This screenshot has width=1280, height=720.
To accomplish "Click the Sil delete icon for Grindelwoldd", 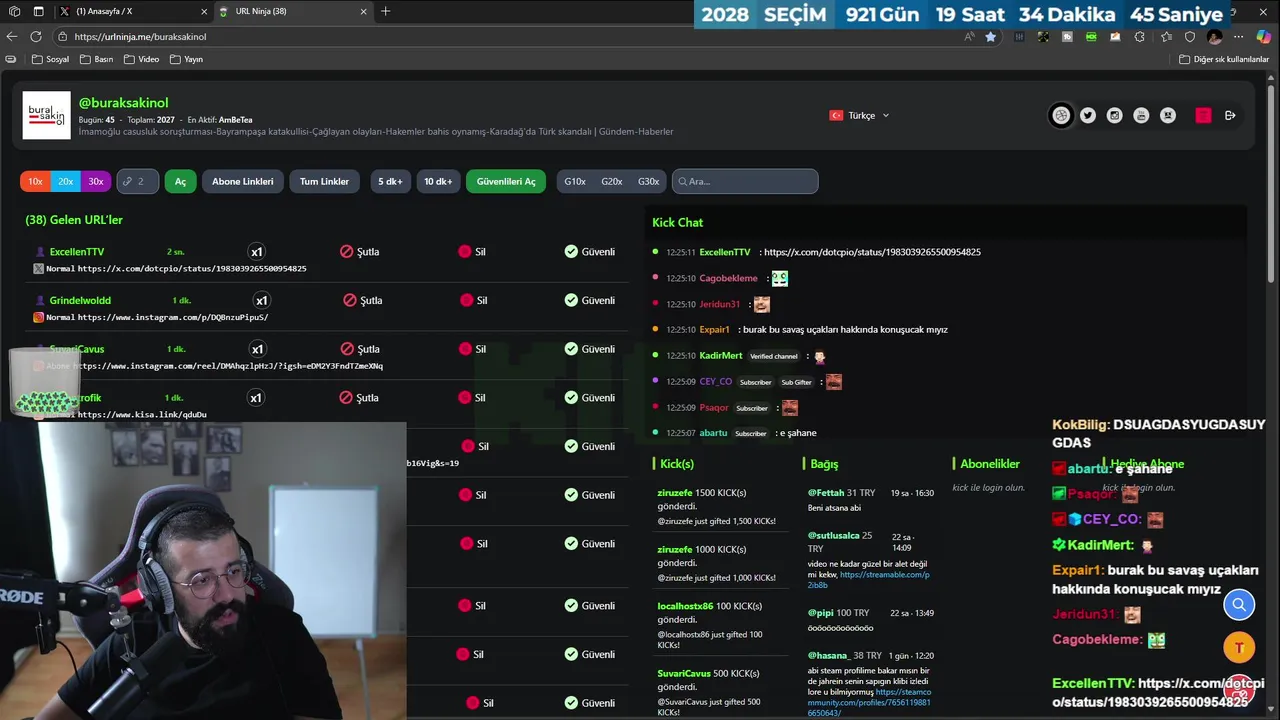I will tap(466, 300).
